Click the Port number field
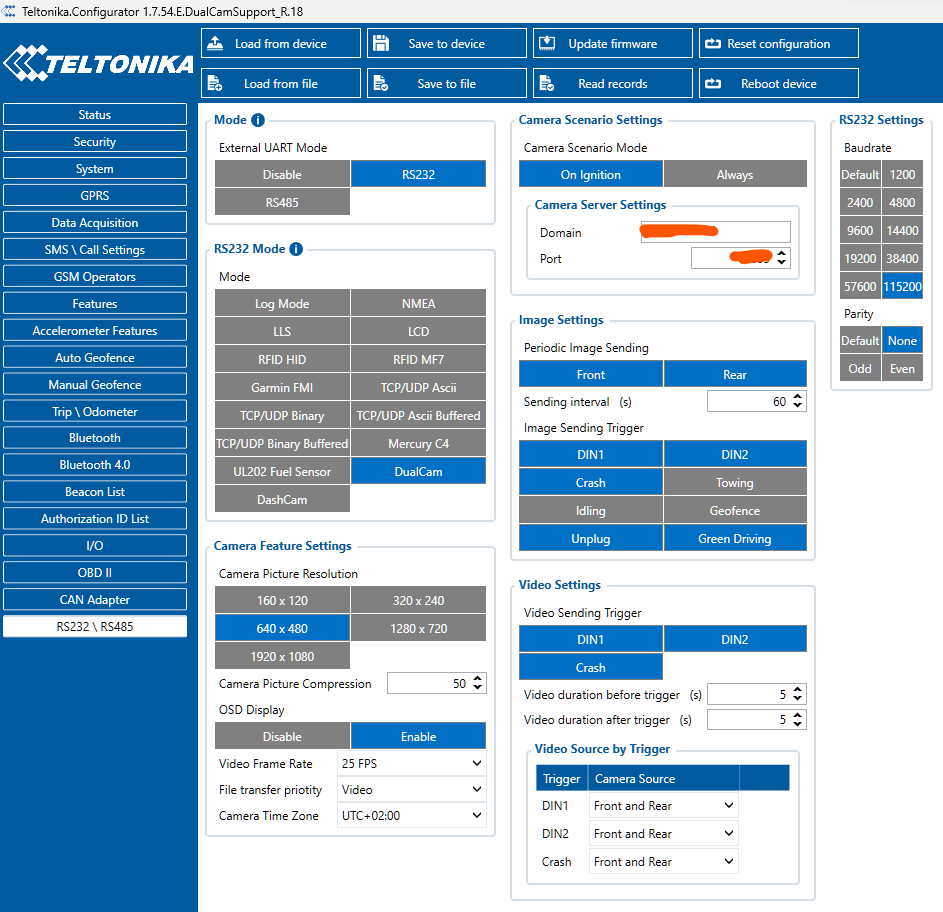 coord(740,258)
